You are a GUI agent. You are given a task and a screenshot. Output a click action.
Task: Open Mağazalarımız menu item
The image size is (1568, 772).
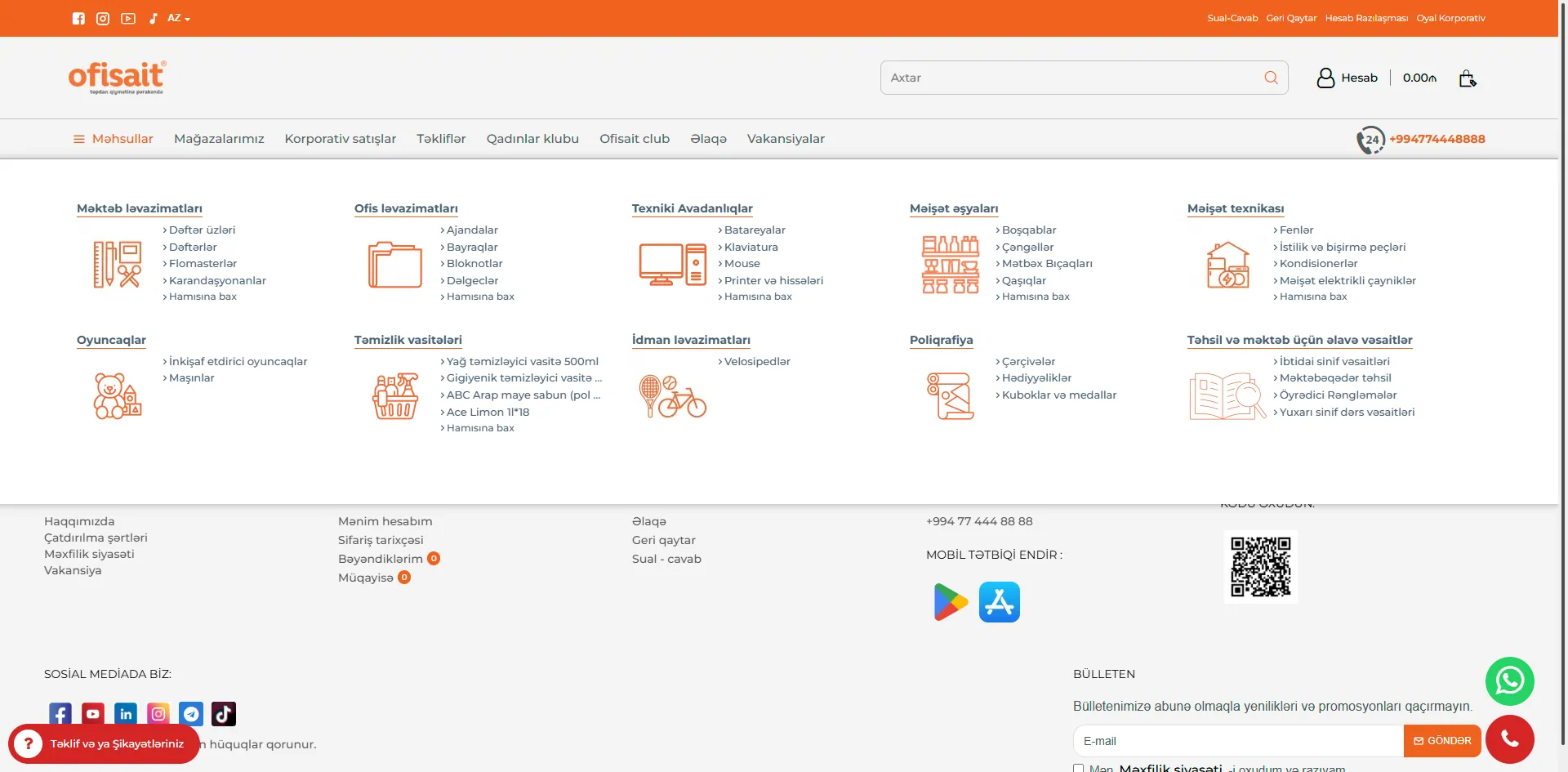[x=219, y=139]
